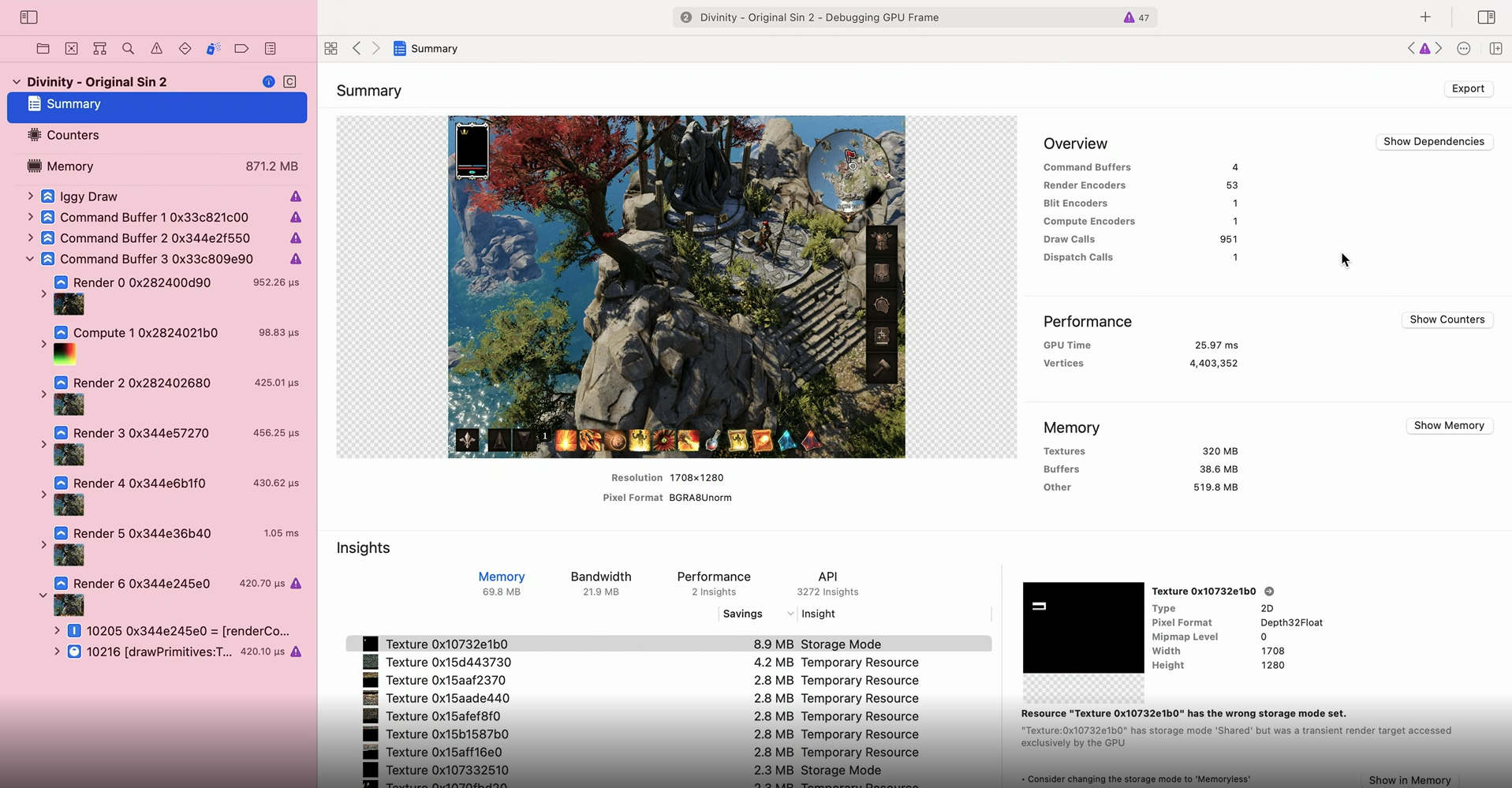The width and height of the screenshot is (1512, 788).
Task: Switch to the Bandwidth insights tab
Action: [x=601, y=584]
